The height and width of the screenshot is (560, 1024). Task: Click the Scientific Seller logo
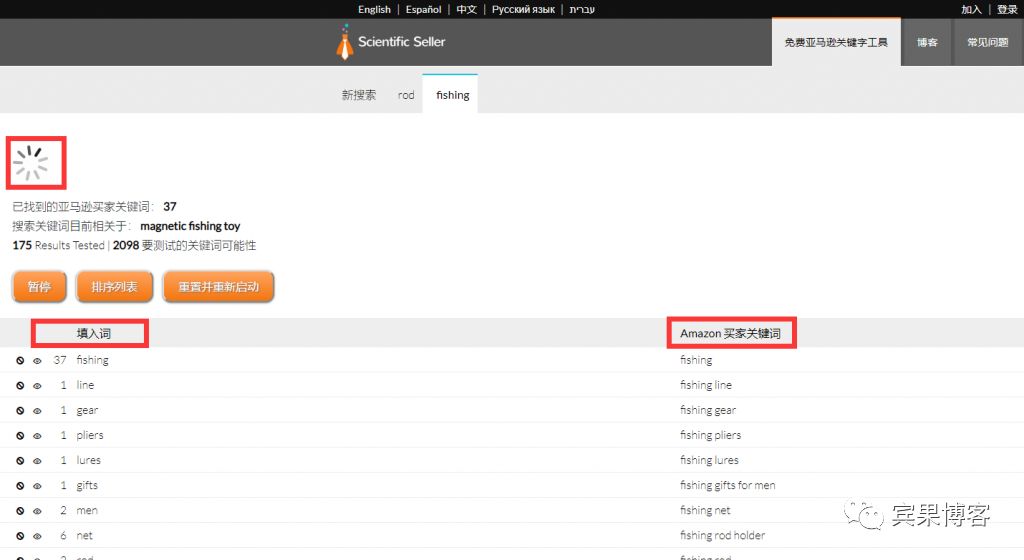tap(391, 42)
